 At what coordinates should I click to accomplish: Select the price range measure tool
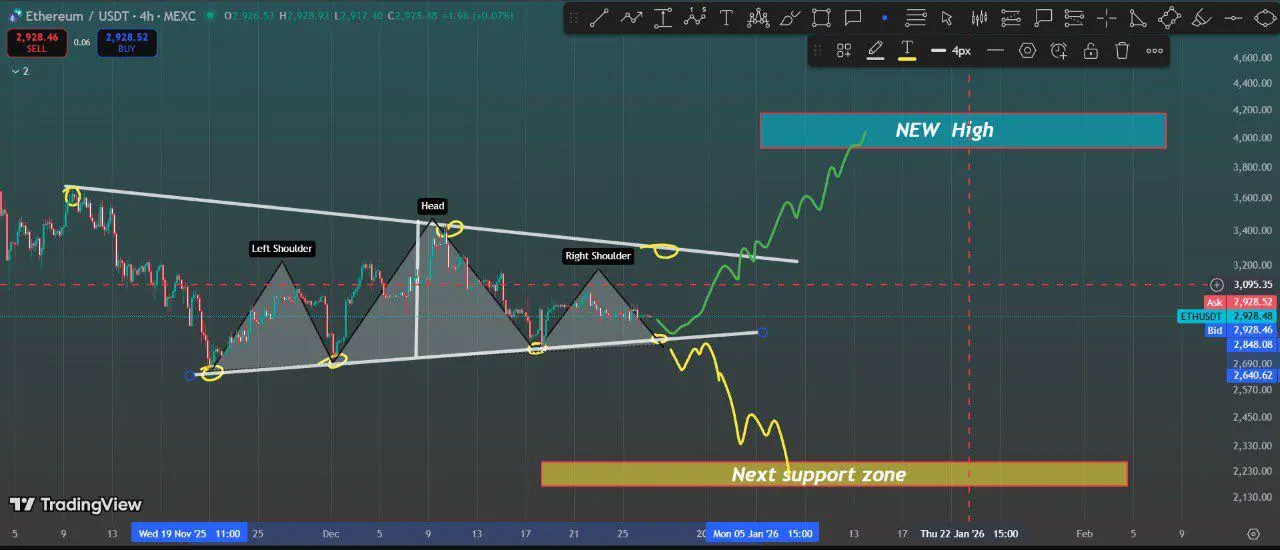[x=663, y=18]
